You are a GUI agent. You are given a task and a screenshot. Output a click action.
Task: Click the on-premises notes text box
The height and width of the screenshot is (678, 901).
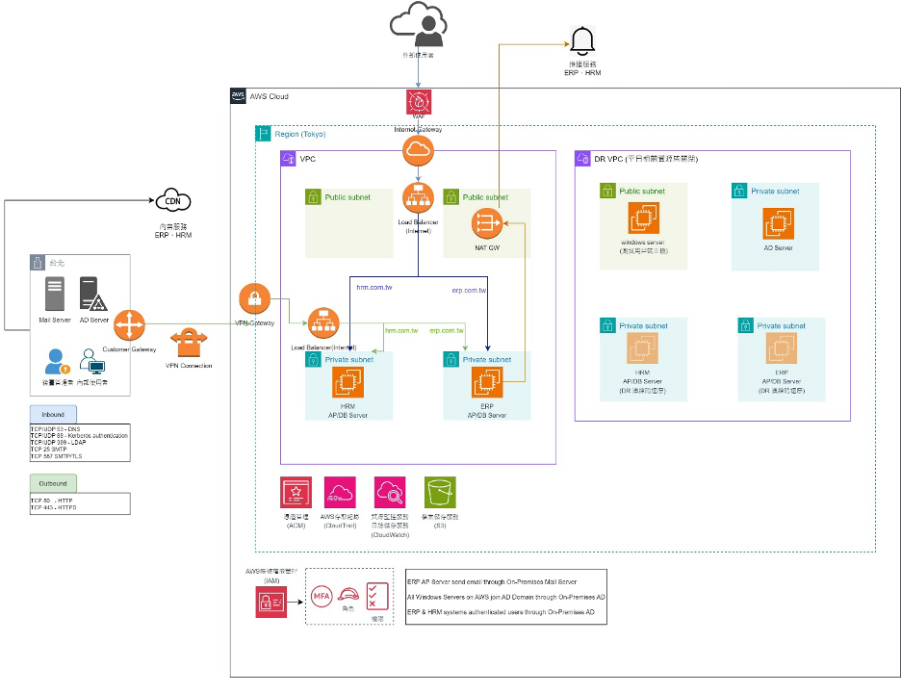pos(505,597)
